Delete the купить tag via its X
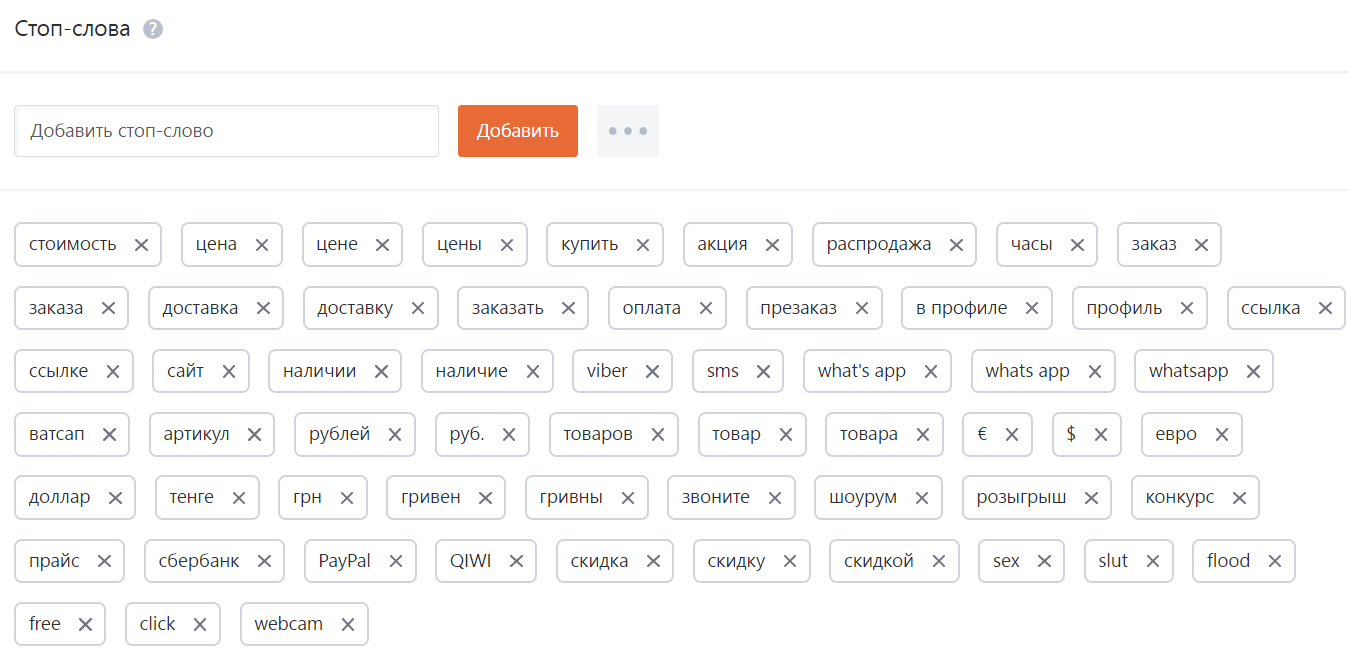The image size is (1349, 659). coord(643,245)
